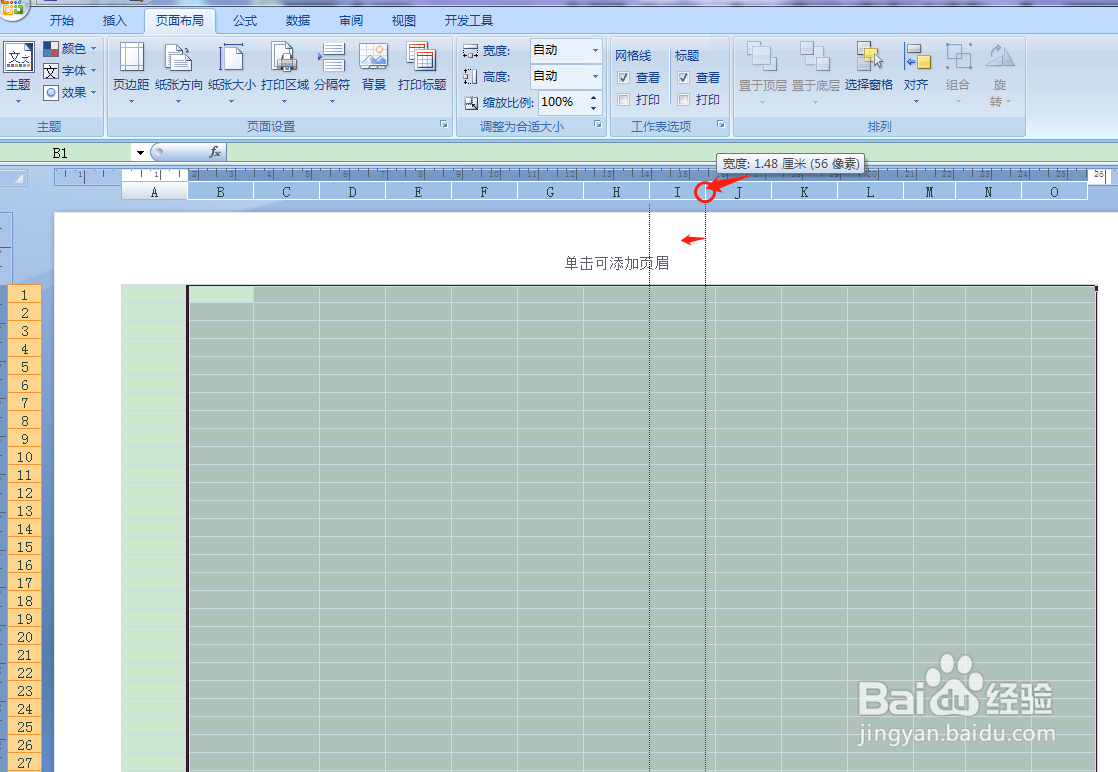Switch to the 公式 ribbon tab

pos(243,19)
